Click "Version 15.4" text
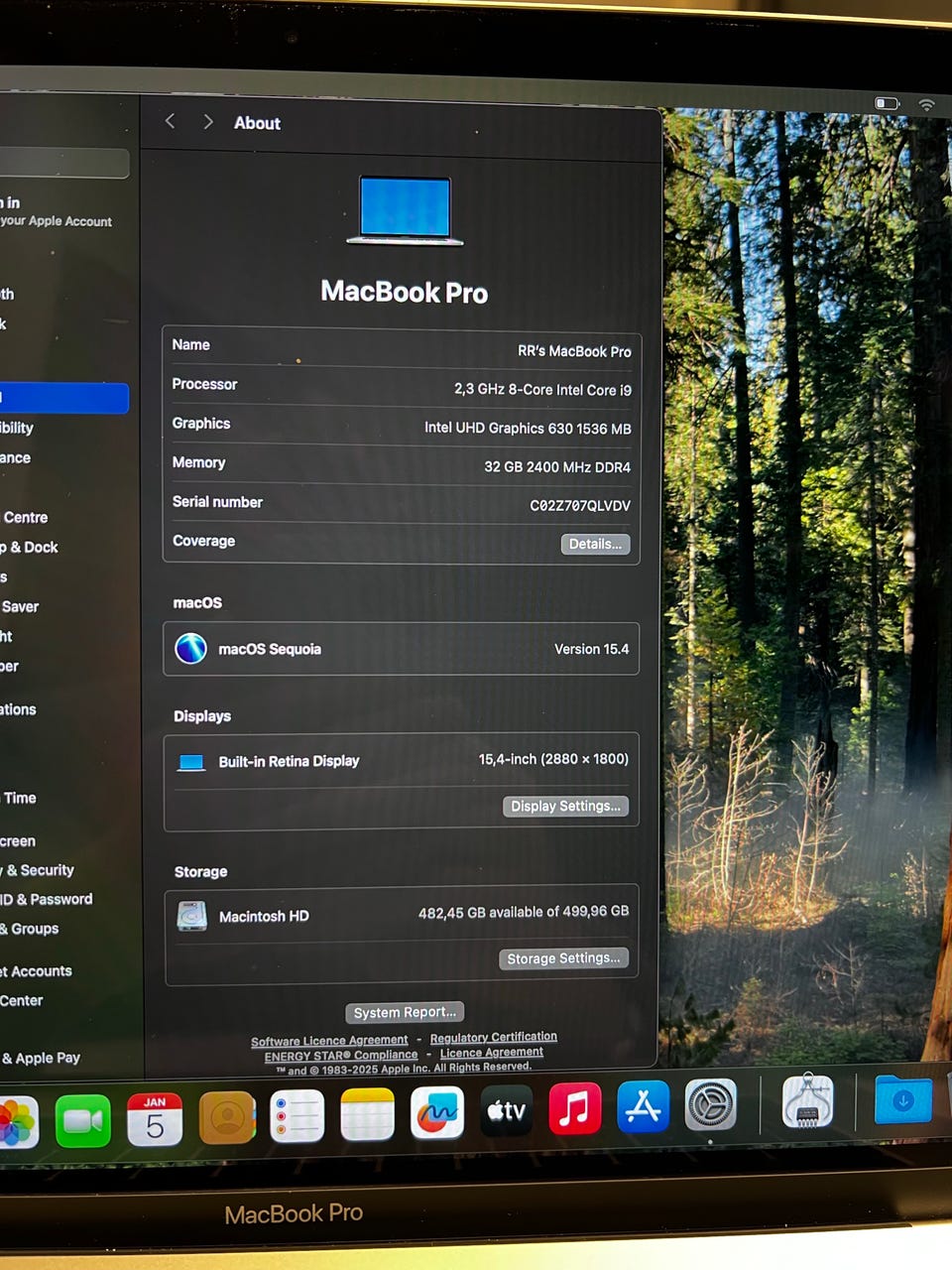The image size is (952, 1270). (591, 649)
